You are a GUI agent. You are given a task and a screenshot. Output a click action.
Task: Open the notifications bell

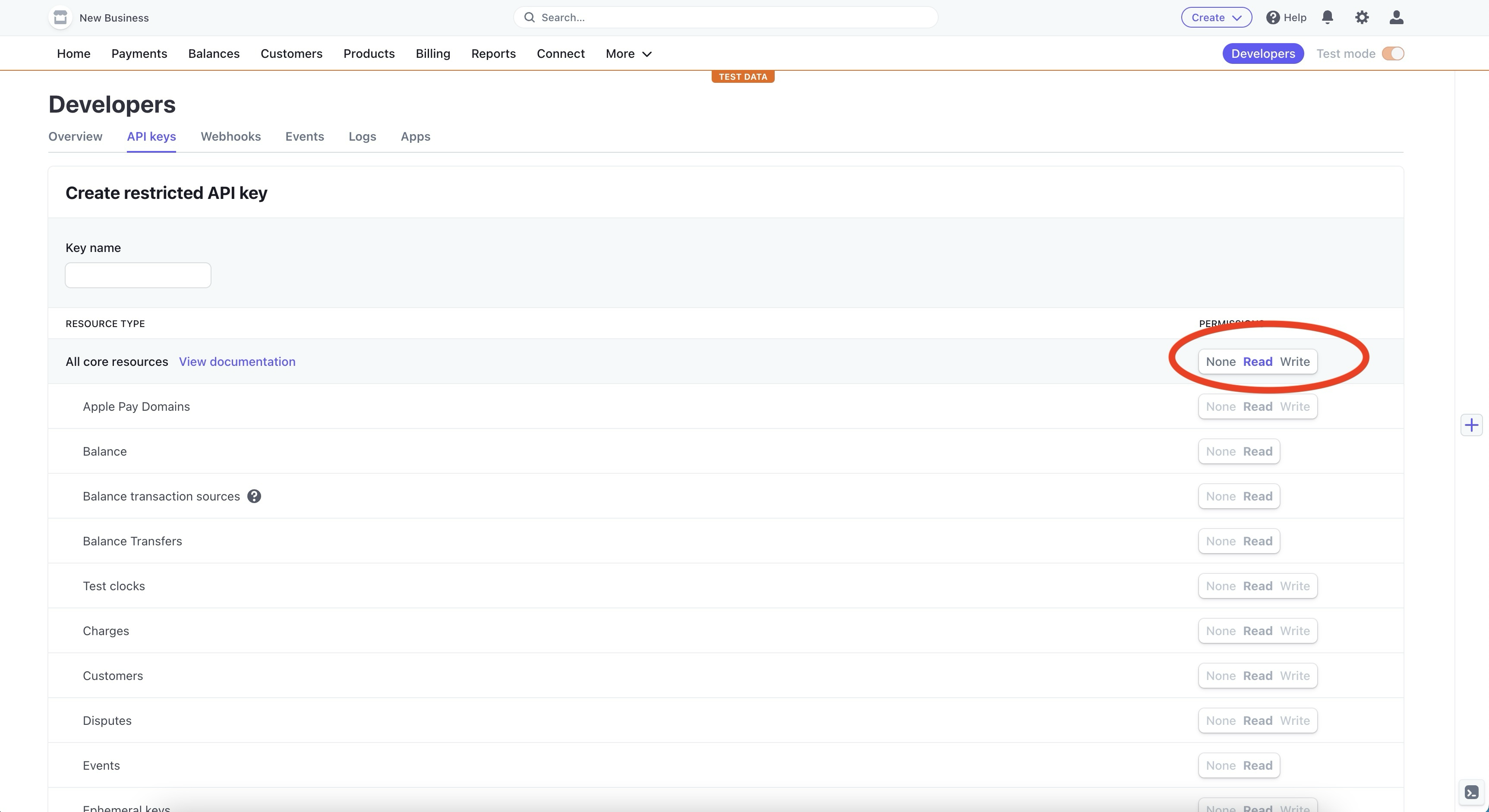1327,17
